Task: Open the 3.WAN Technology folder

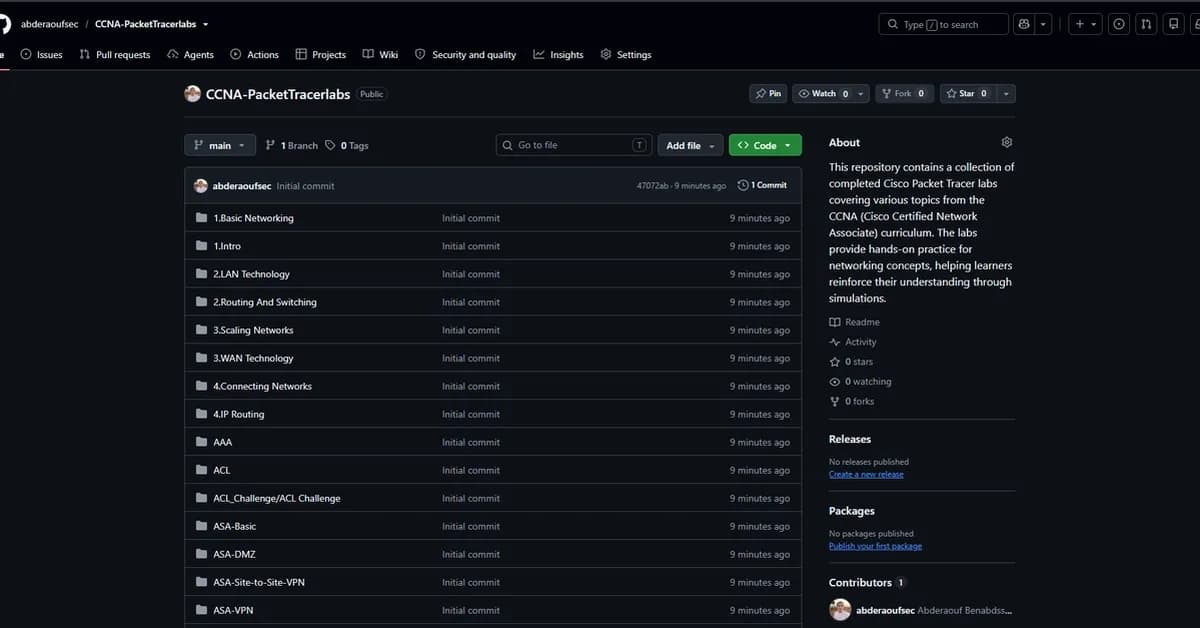Action: point(253,358)
